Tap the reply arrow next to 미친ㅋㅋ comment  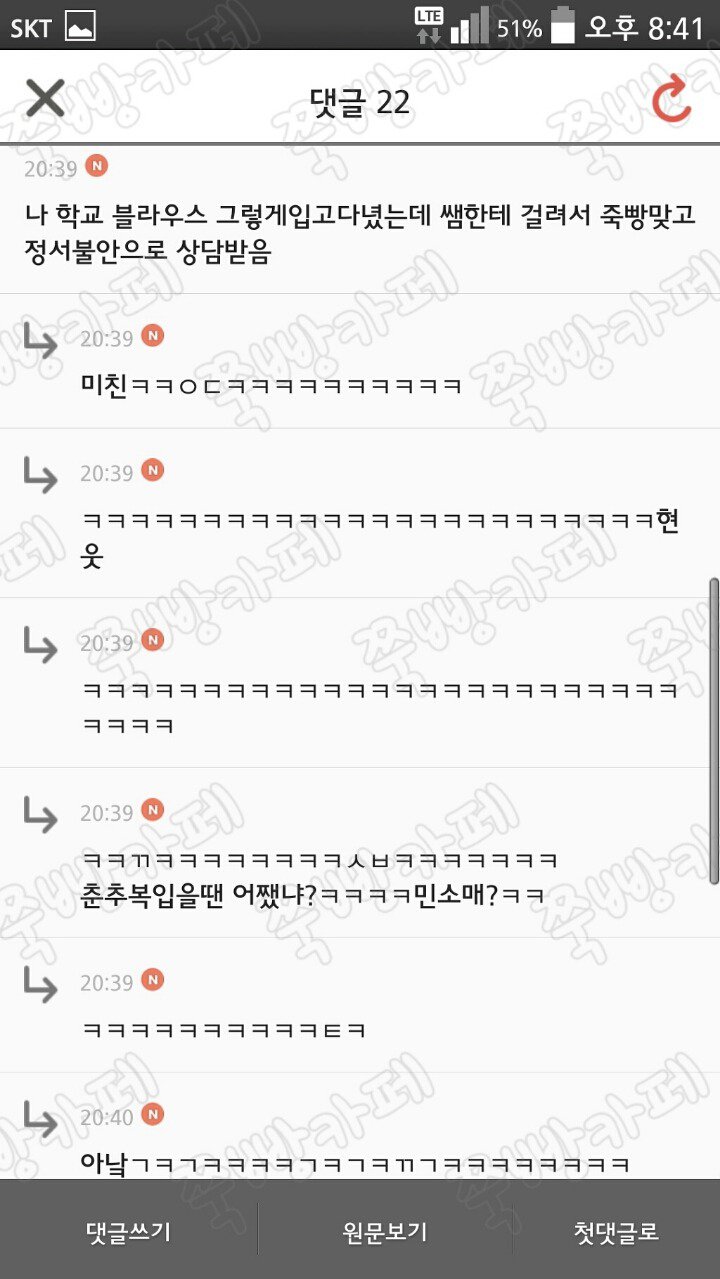pos(40,341)
